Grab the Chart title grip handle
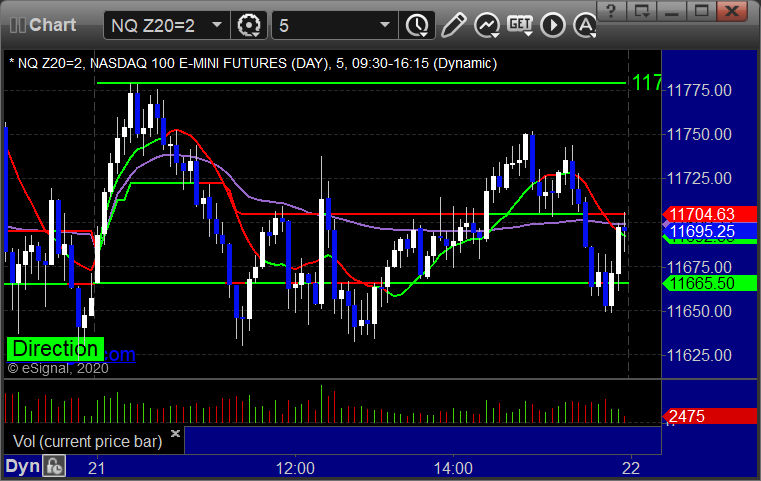The image size is (761, 481). (x=18, y=25)
